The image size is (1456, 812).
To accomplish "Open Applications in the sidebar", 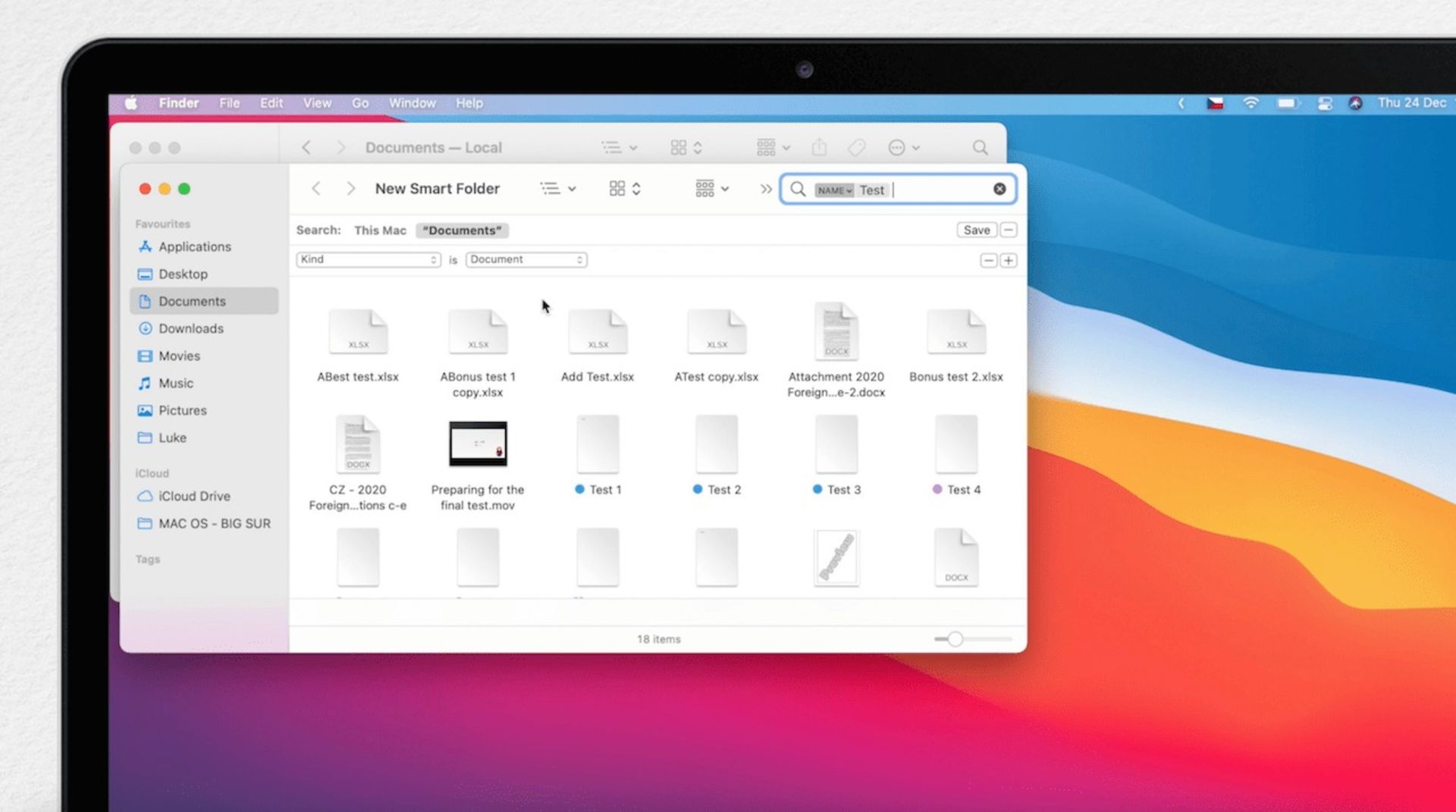I will click(x=194, y=246).
